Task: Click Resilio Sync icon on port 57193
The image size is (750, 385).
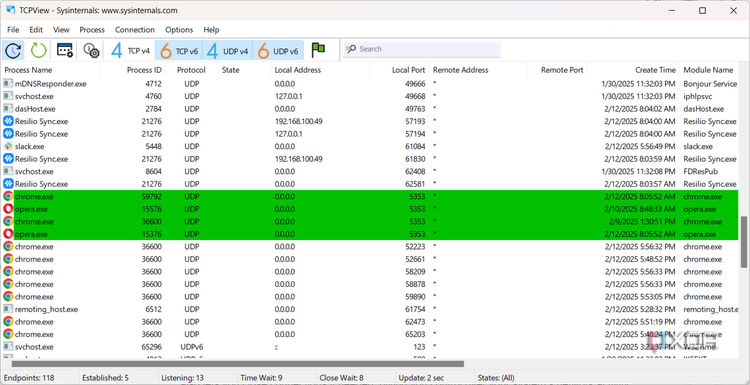Action: pos(8,121)
